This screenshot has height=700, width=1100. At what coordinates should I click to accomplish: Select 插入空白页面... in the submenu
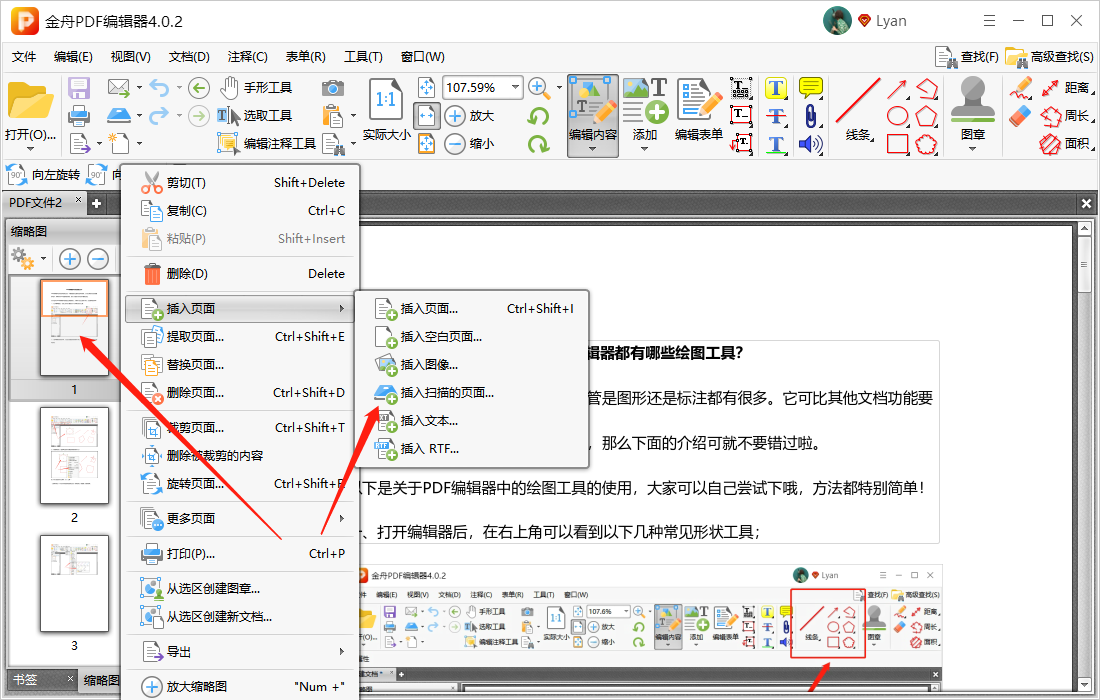(471, 337)
